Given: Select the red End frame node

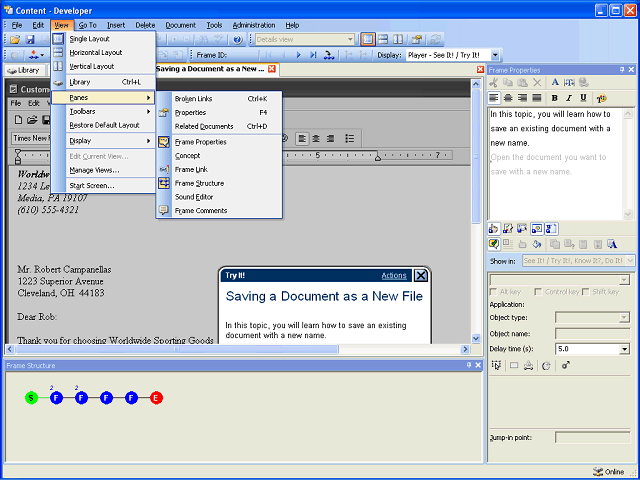Looking at the screenshot, I should [x=156, y=398].
